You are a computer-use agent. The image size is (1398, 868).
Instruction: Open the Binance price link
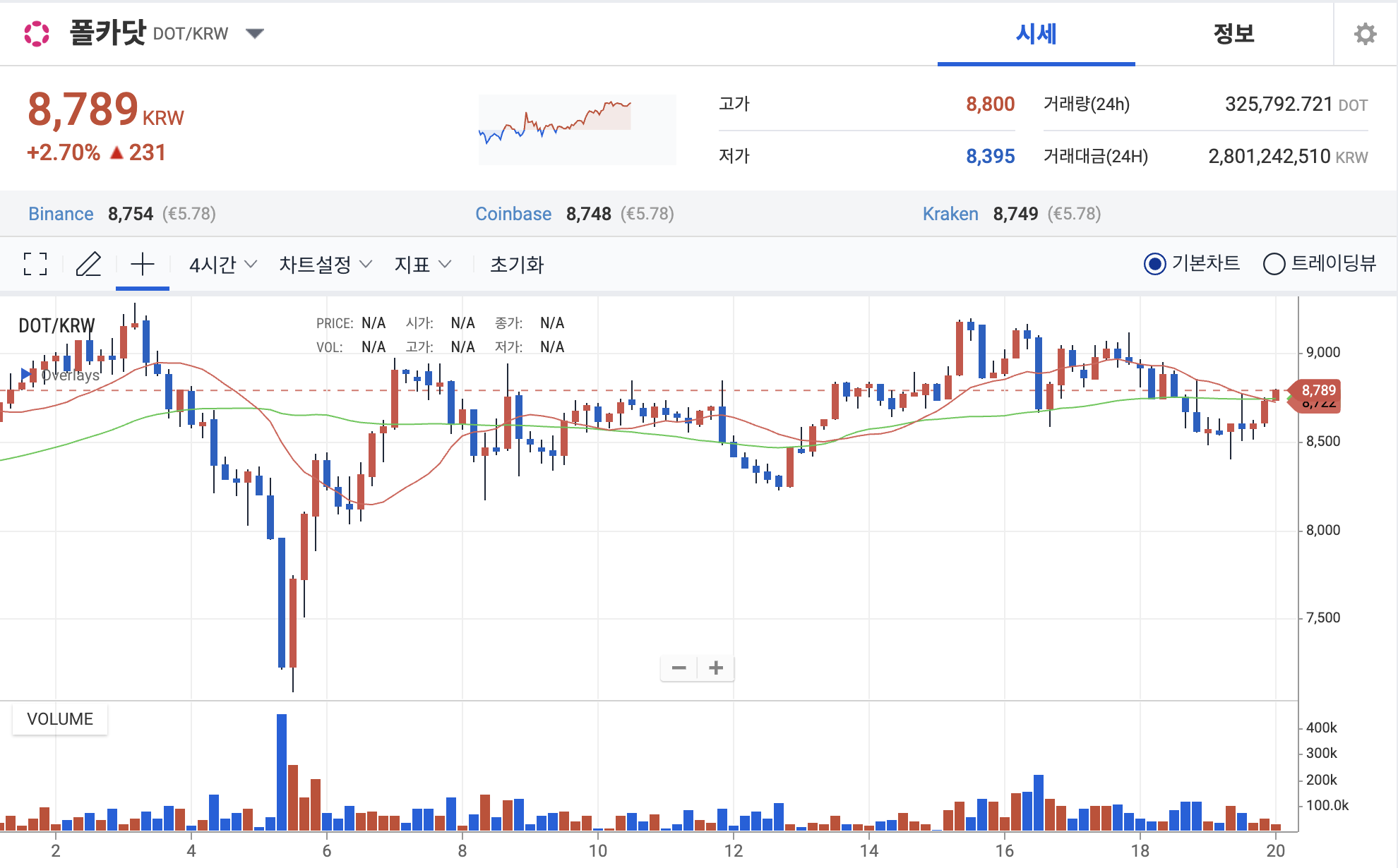tap(61, 214)
